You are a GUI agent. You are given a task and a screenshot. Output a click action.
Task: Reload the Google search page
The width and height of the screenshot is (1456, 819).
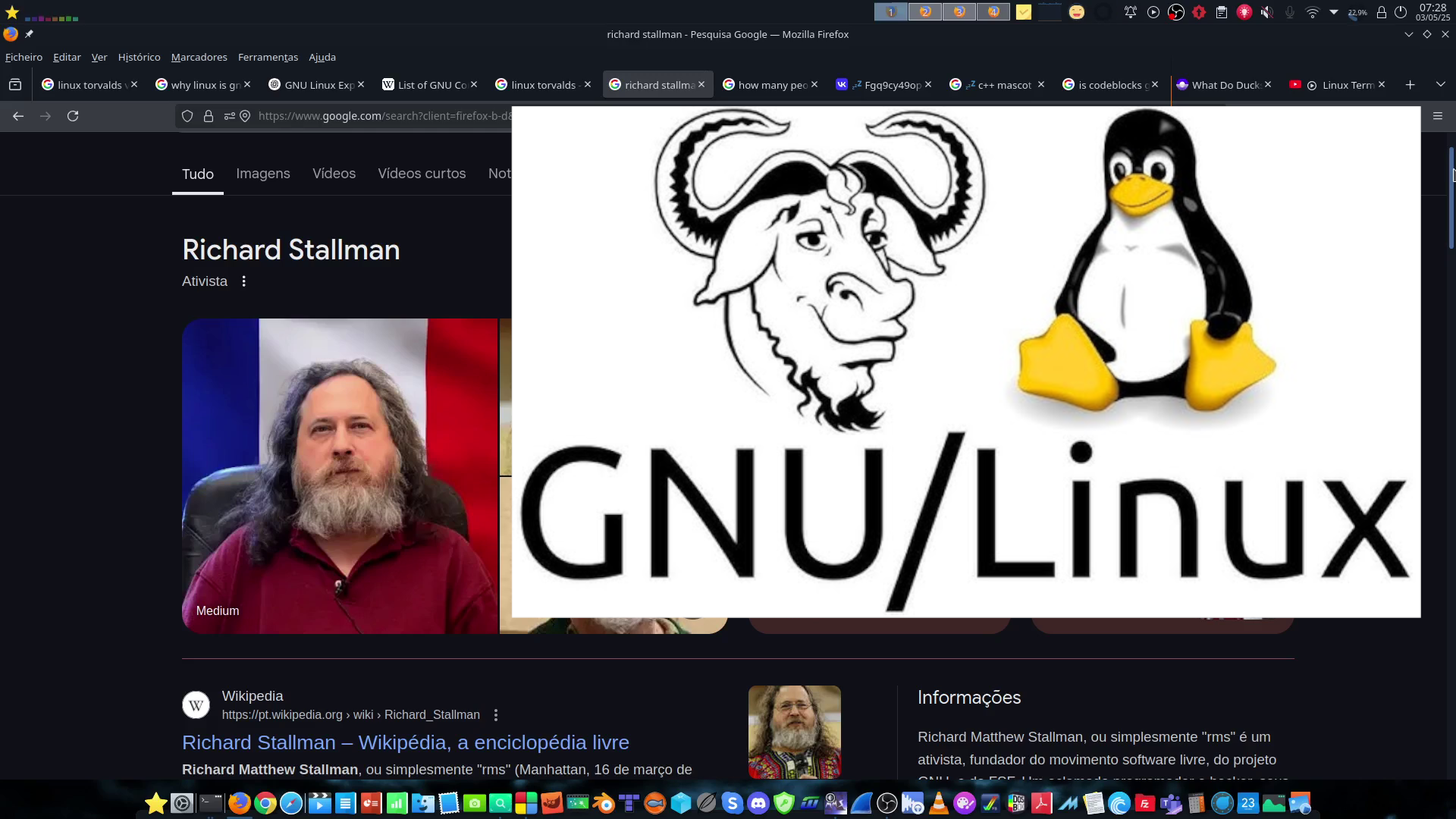tap(73, 116)
